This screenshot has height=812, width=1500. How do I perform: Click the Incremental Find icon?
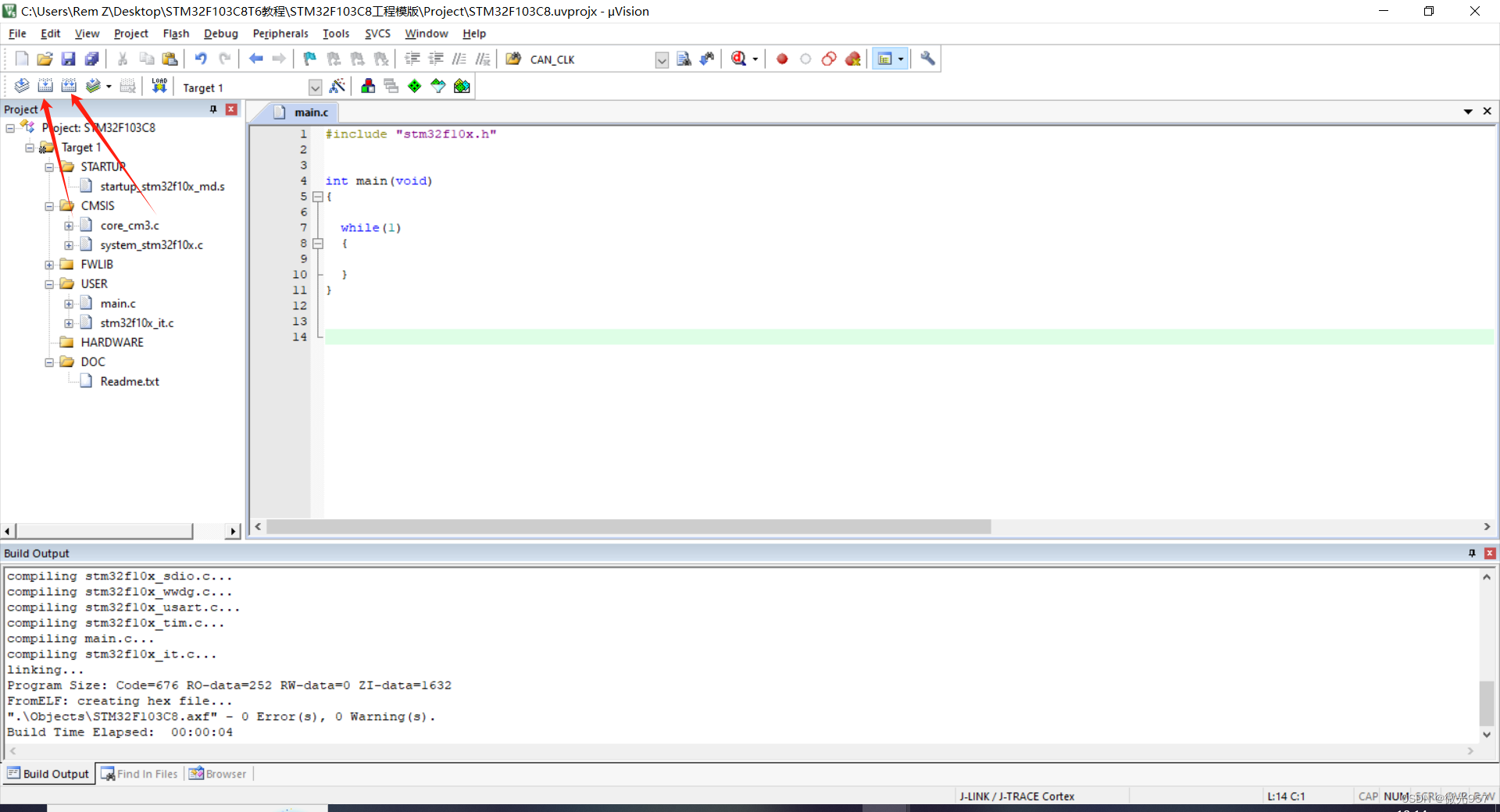coord(707,59)
